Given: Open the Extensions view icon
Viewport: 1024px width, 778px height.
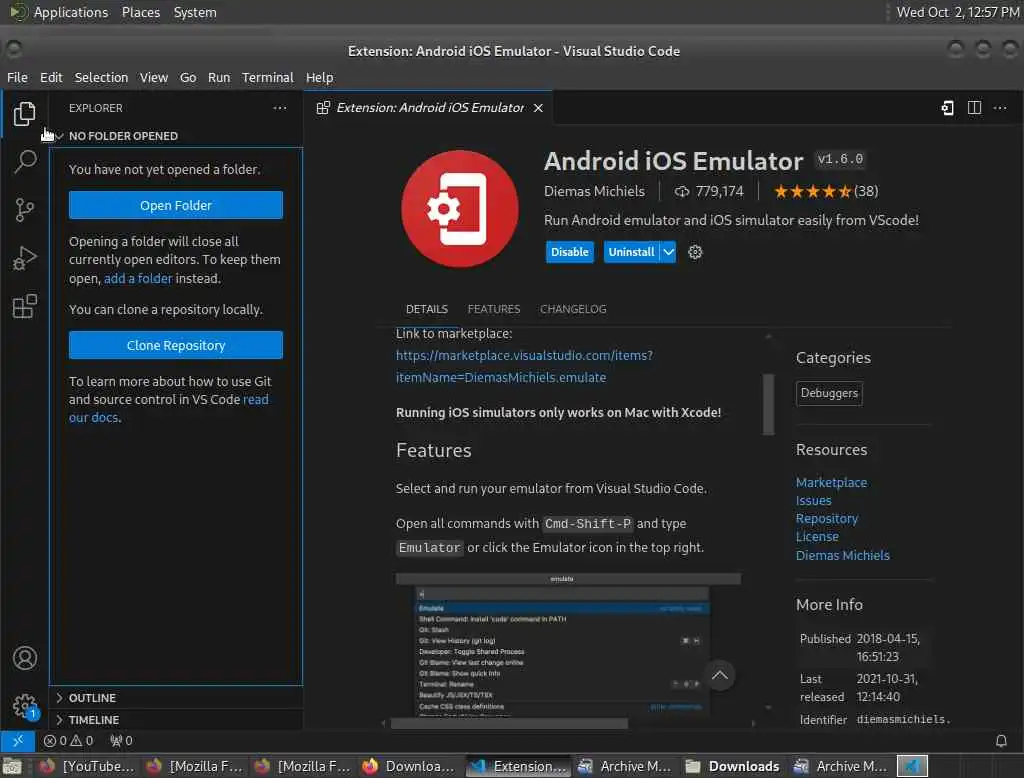Looking at the screenshot, I should [24, 306].
